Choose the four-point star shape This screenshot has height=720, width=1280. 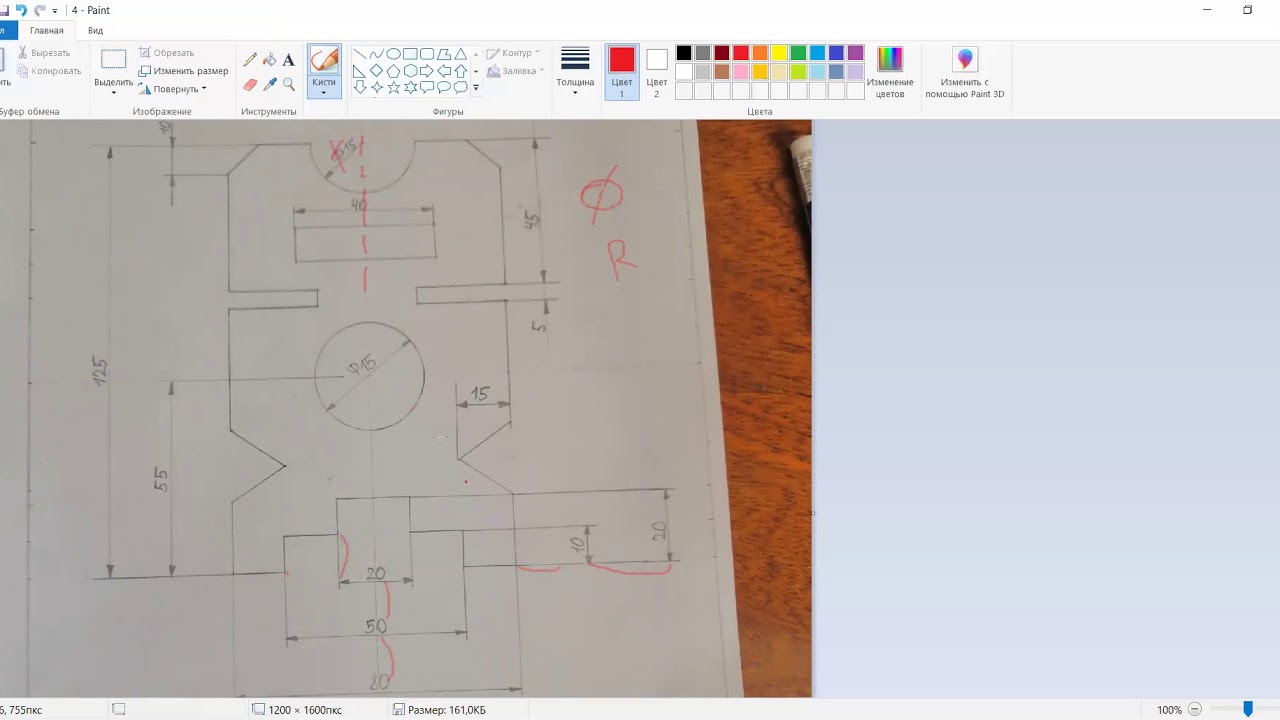(x=376, y=88)
